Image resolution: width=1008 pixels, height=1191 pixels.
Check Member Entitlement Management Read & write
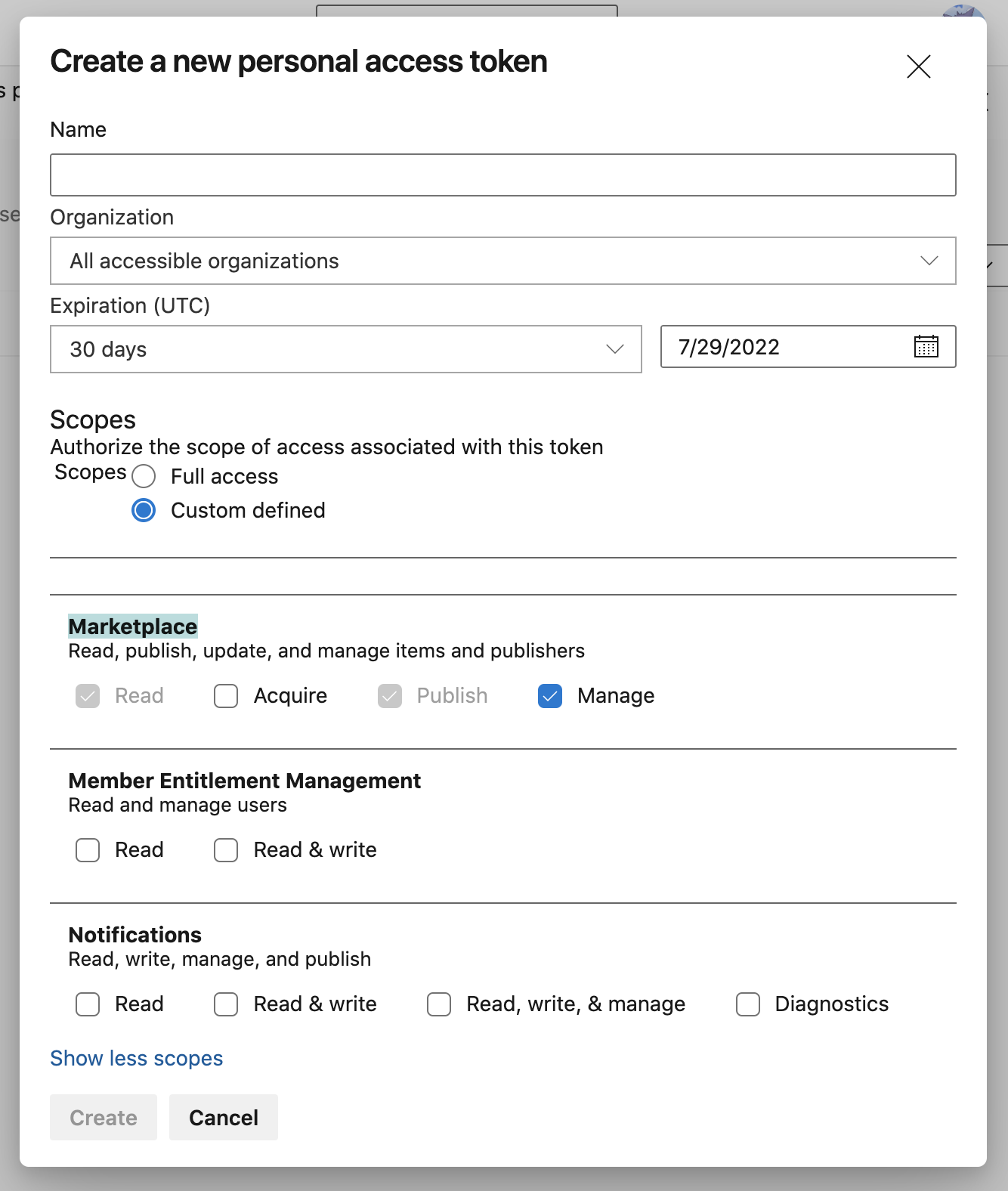pos(226,850)
